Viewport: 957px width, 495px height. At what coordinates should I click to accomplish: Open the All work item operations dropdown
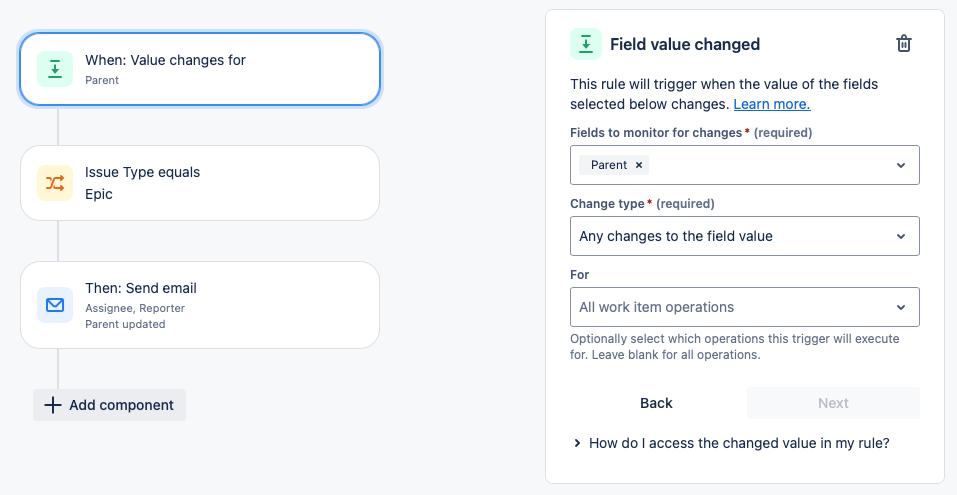pos(744,307)
